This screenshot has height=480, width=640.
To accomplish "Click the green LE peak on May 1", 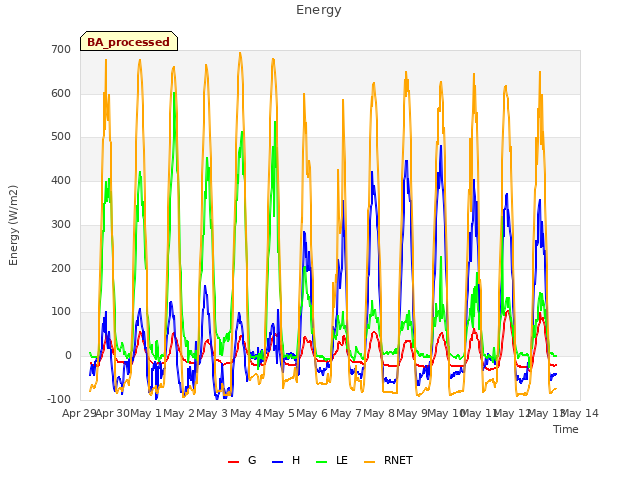I will pos(174,93).
